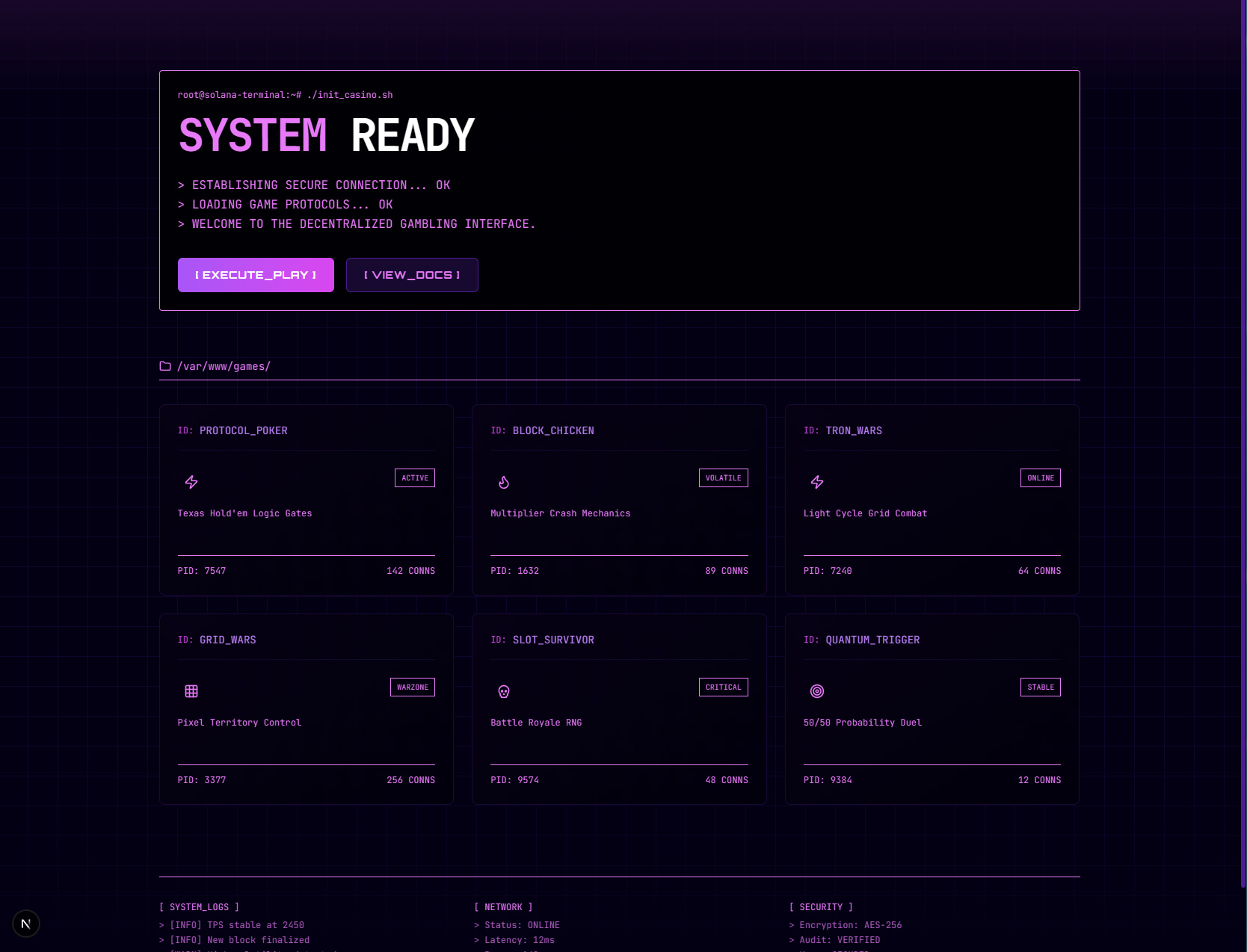Click 'Texas Hold'em Logic Gates' description
Screen dimensions: 1247x952
244,513
